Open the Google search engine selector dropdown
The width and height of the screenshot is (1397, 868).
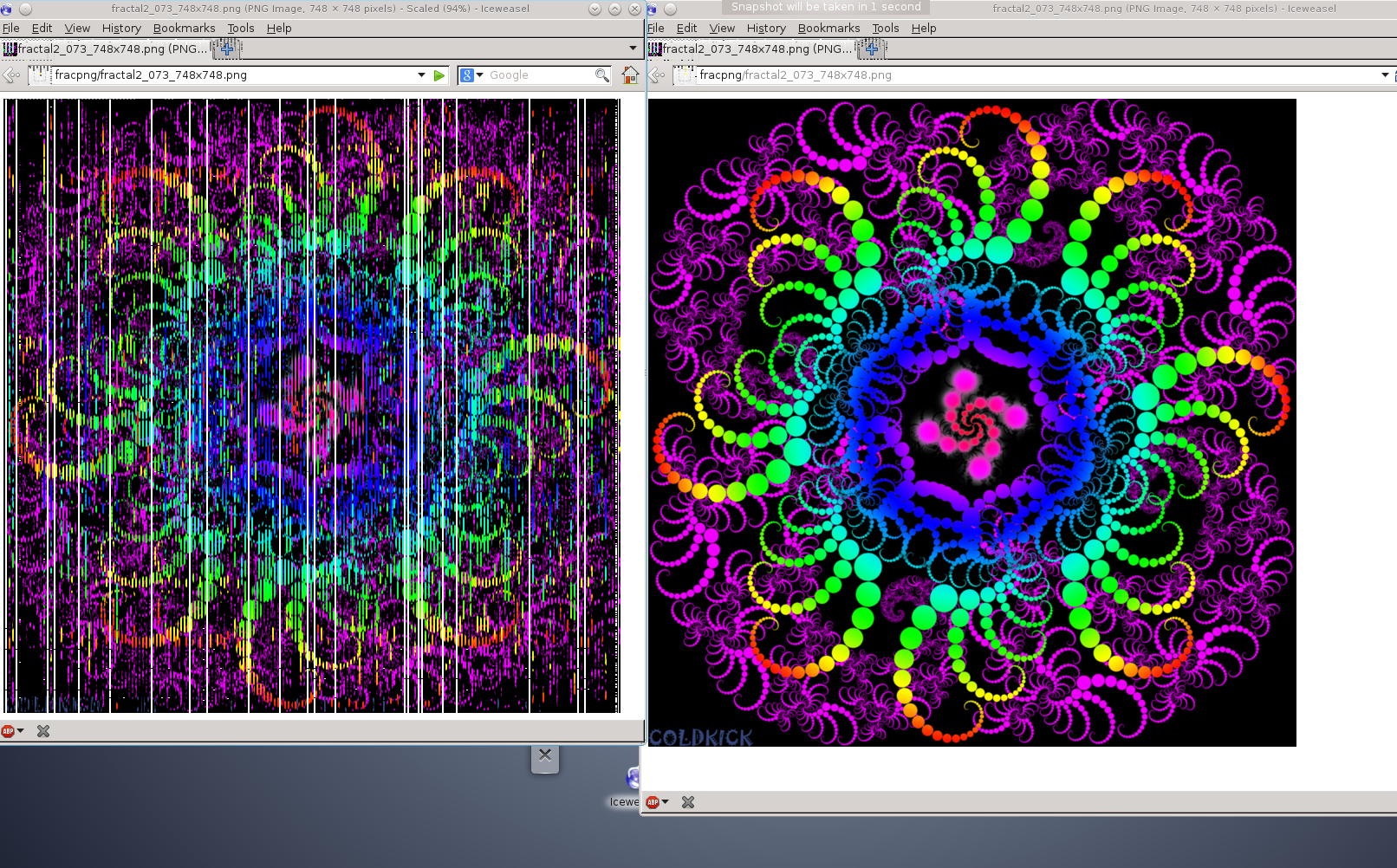click(471, 75)
